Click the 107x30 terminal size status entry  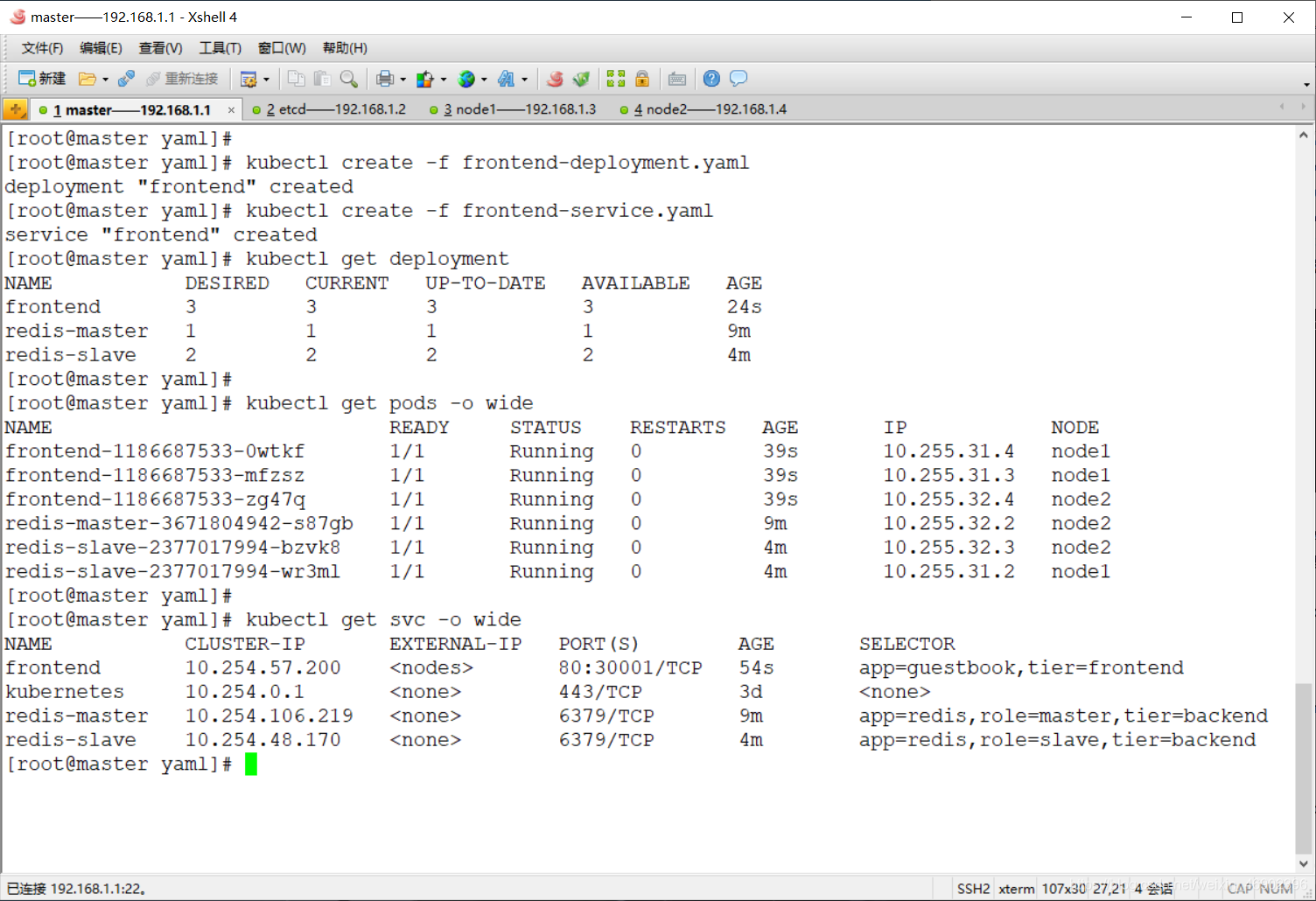click(1063, 889)
